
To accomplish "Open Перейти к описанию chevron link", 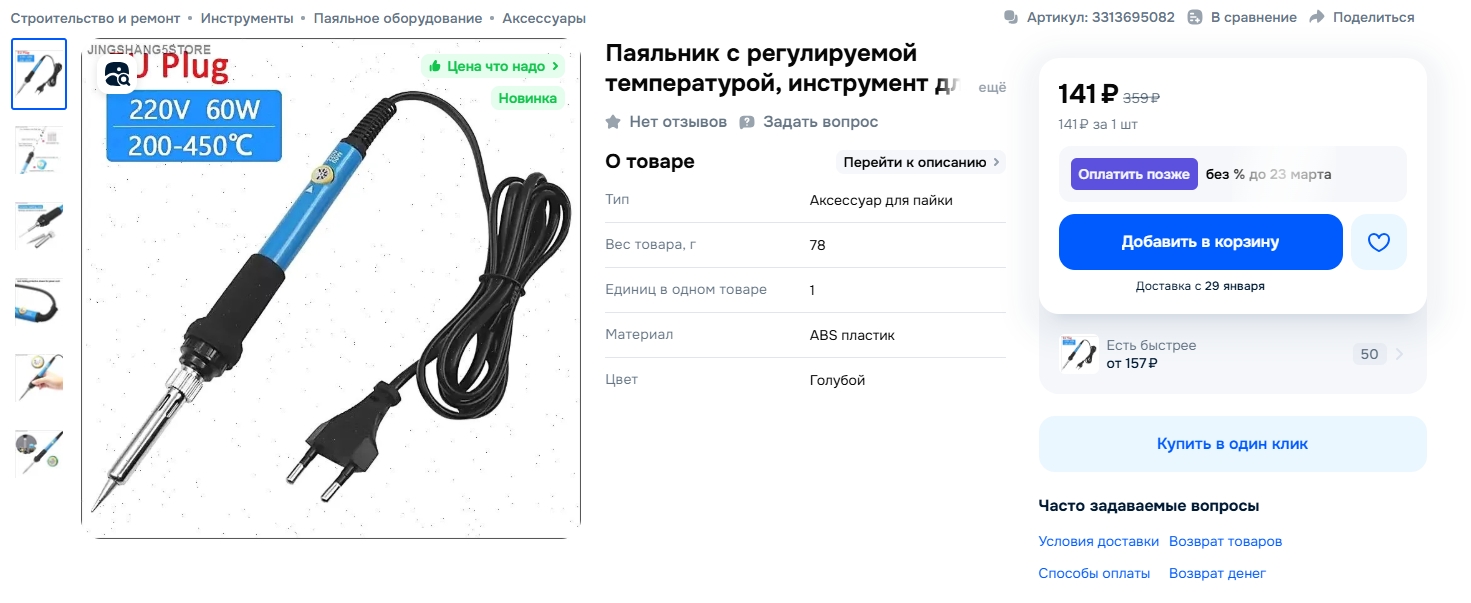I will (x=921, y=162).
